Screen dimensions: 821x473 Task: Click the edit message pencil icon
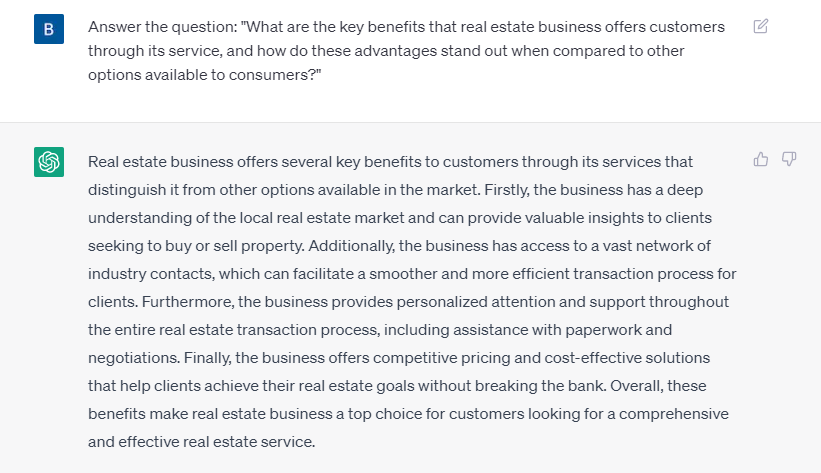761,26
